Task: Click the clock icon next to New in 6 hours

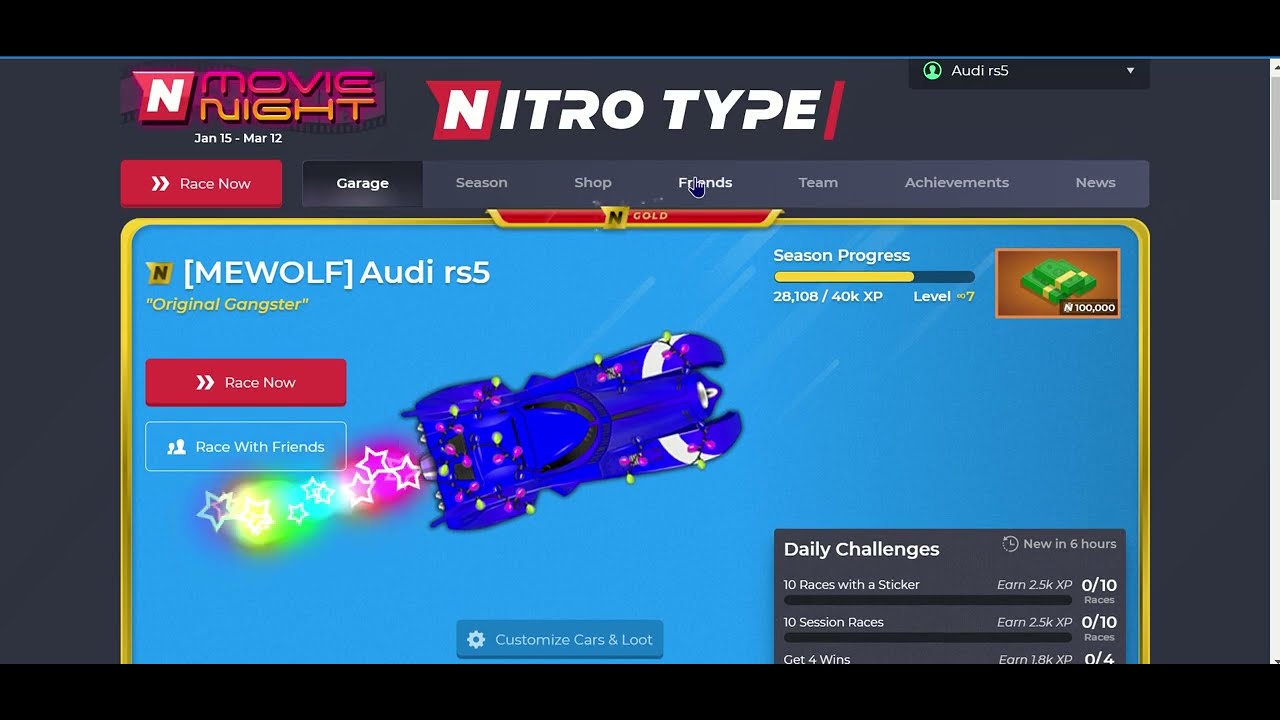Action: [1010, 544]
